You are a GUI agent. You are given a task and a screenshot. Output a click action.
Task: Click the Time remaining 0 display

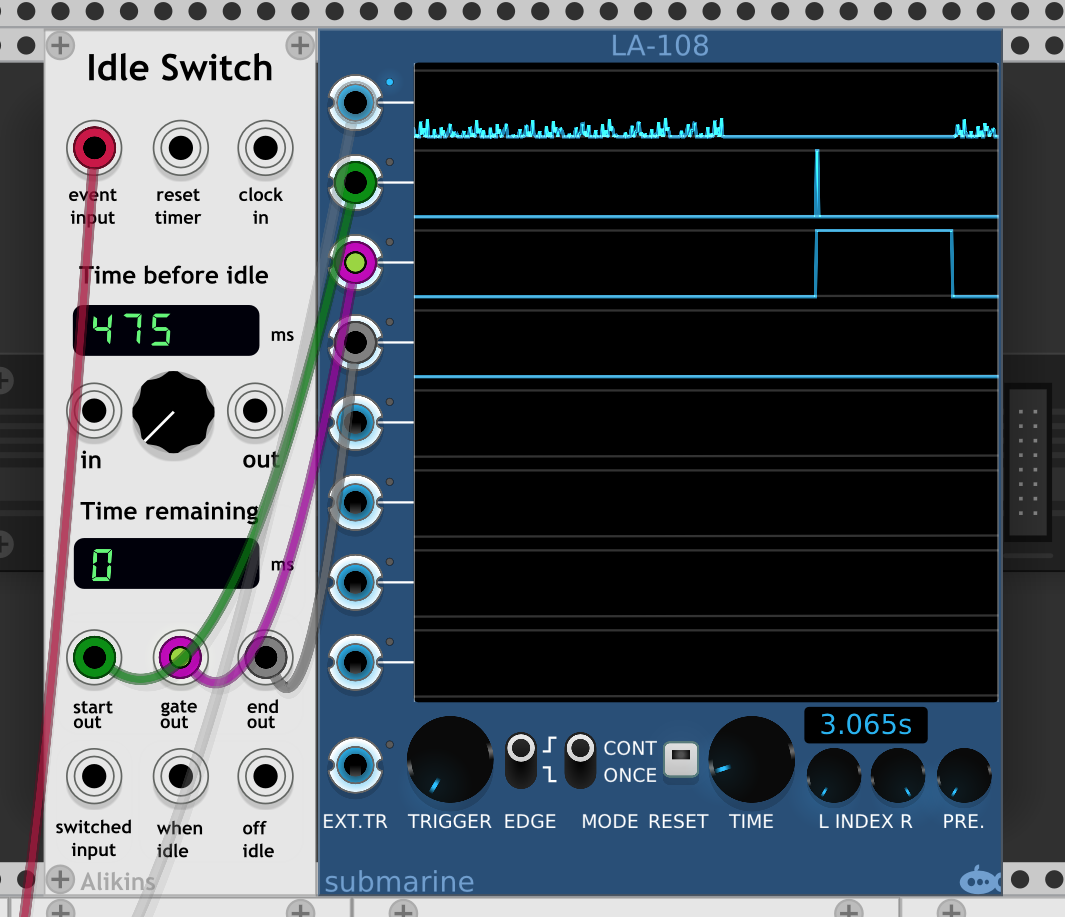(x=166, y=564)
